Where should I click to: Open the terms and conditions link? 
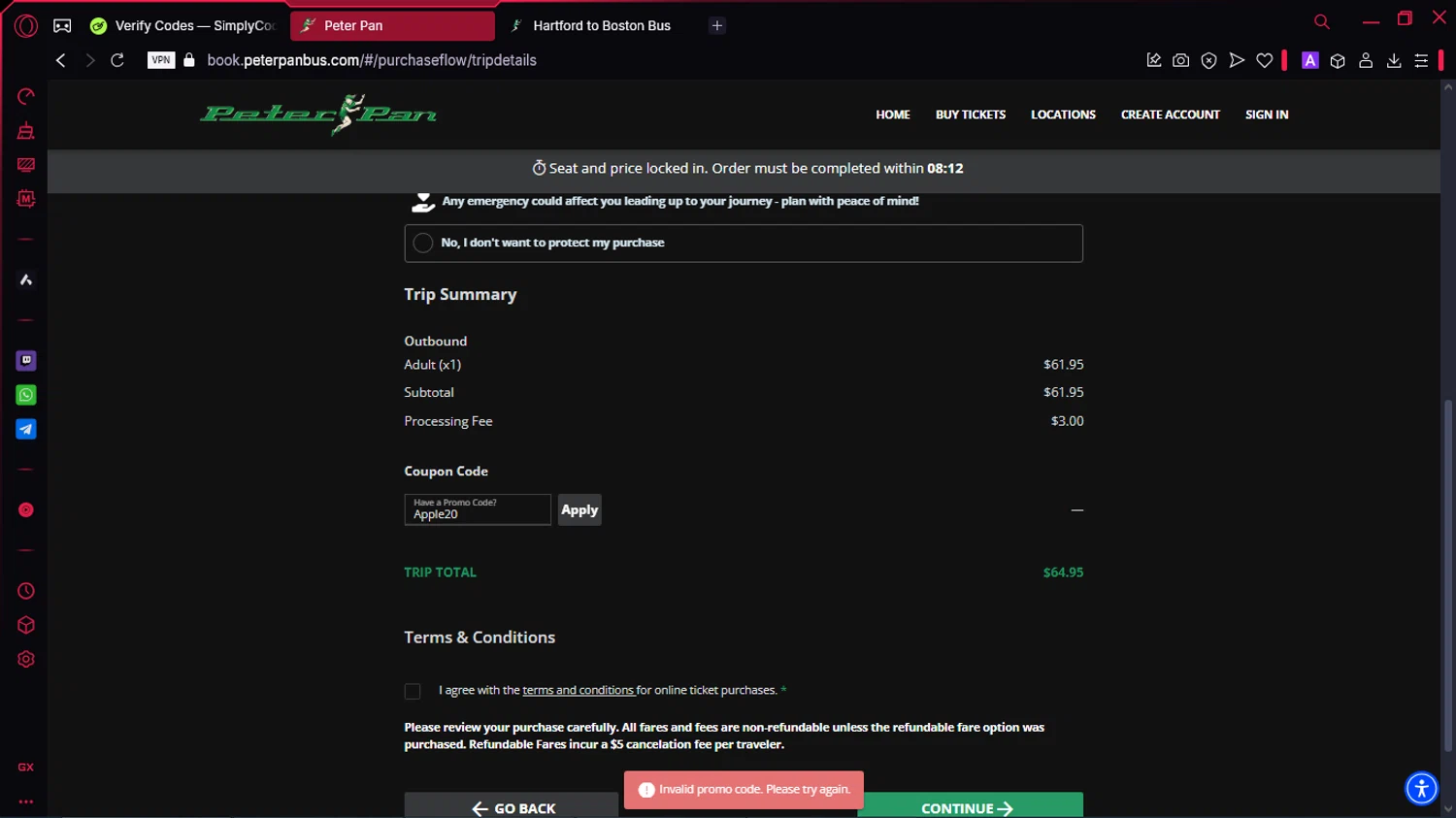pos(579,690)
